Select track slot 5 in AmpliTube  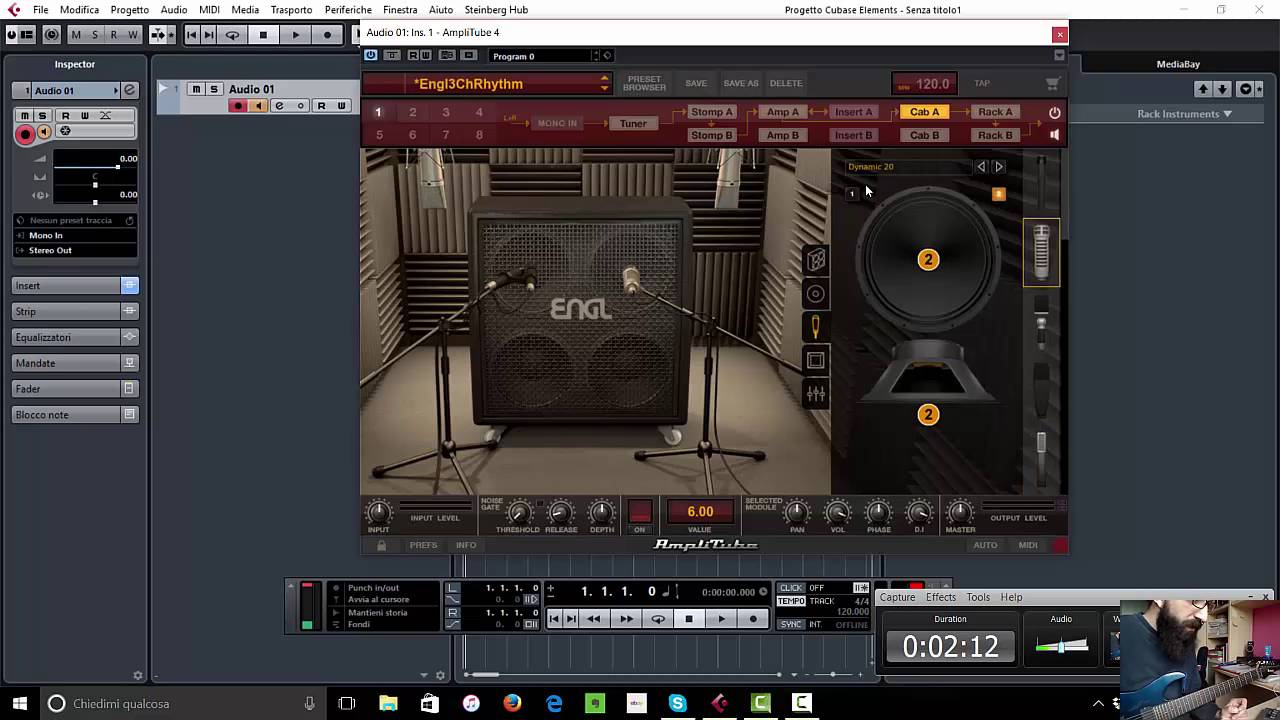point(379,135)
